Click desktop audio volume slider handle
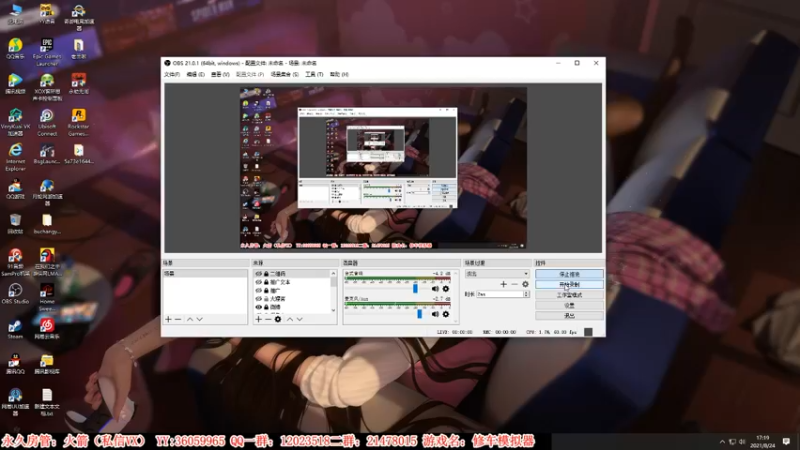This screenshot has height=450, width=800. click(415, 288)
